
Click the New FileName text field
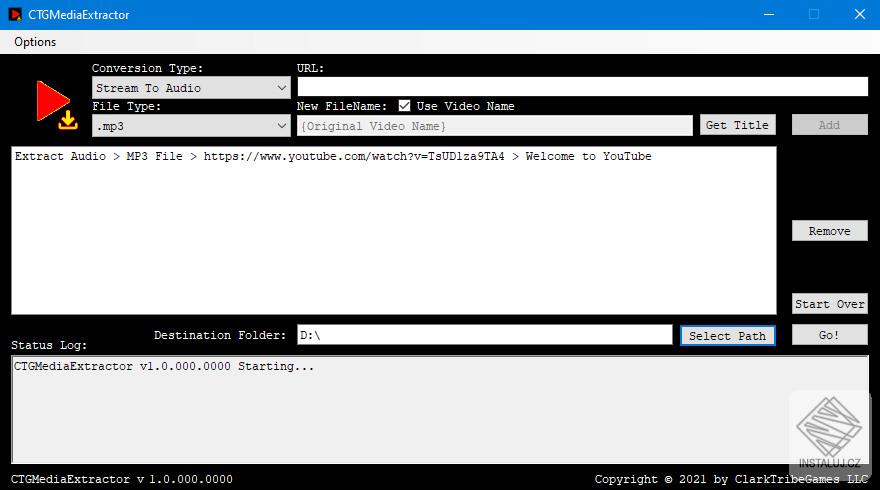[x=495, y=126]
